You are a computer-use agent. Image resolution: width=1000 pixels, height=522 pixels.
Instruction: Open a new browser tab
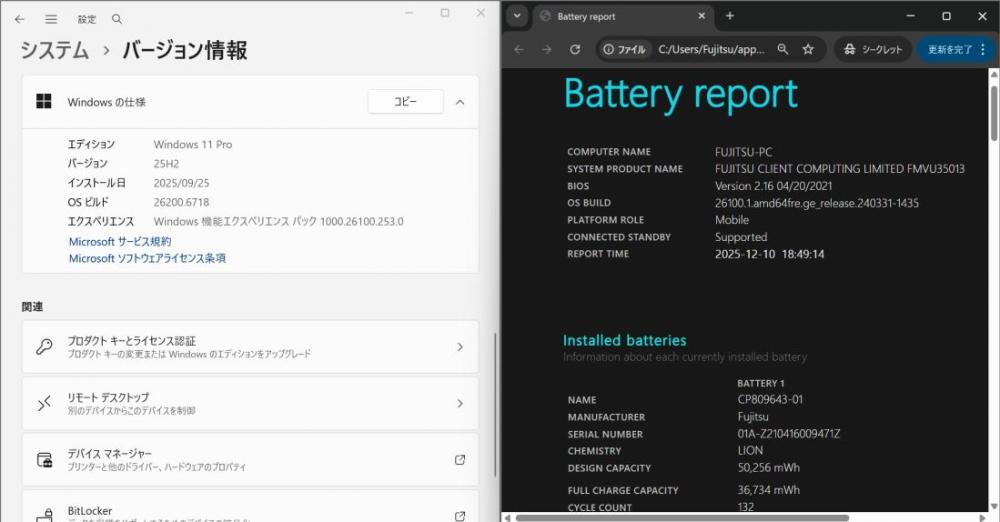click(730, 16)
